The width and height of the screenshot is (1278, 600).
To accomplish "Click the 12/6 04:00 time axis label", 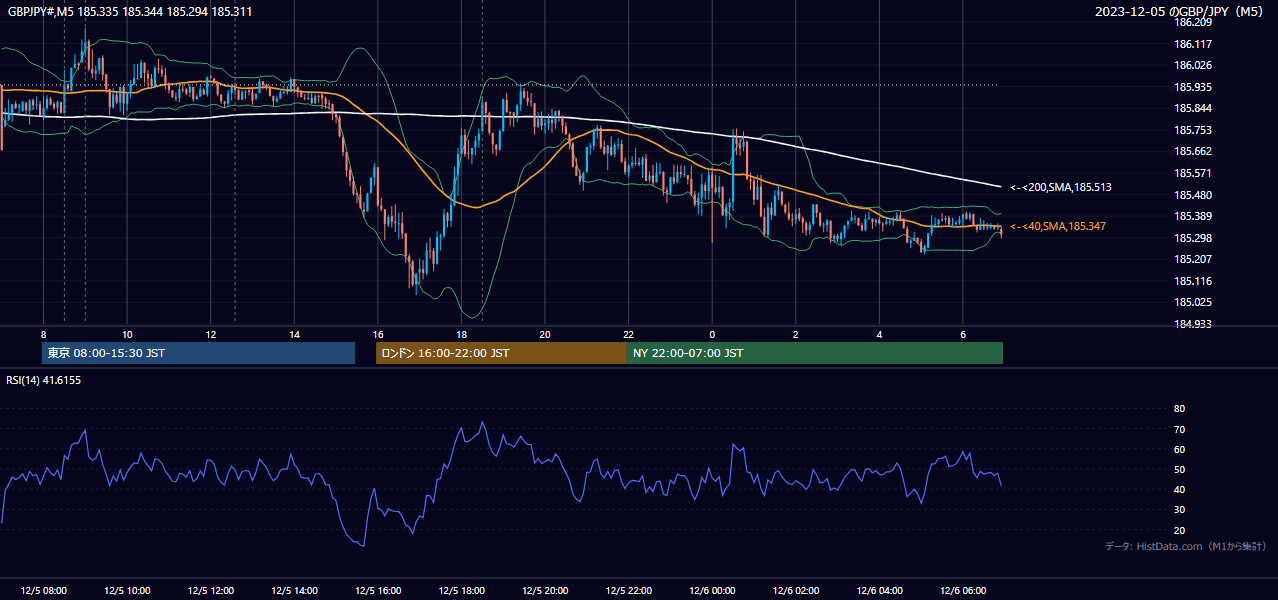I will 880,591.
